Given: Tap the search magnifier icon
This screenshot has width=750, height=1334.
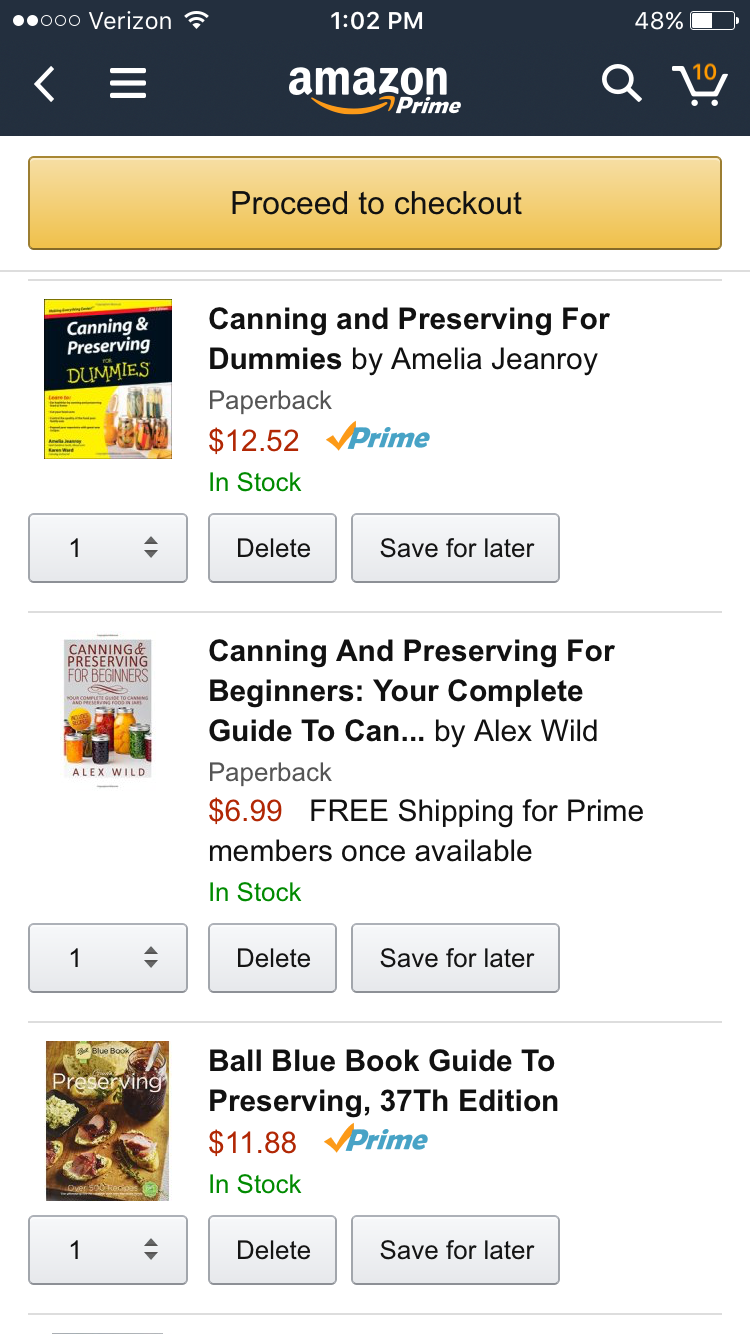Looking at the screenshot, I should (x=621, y=84).
